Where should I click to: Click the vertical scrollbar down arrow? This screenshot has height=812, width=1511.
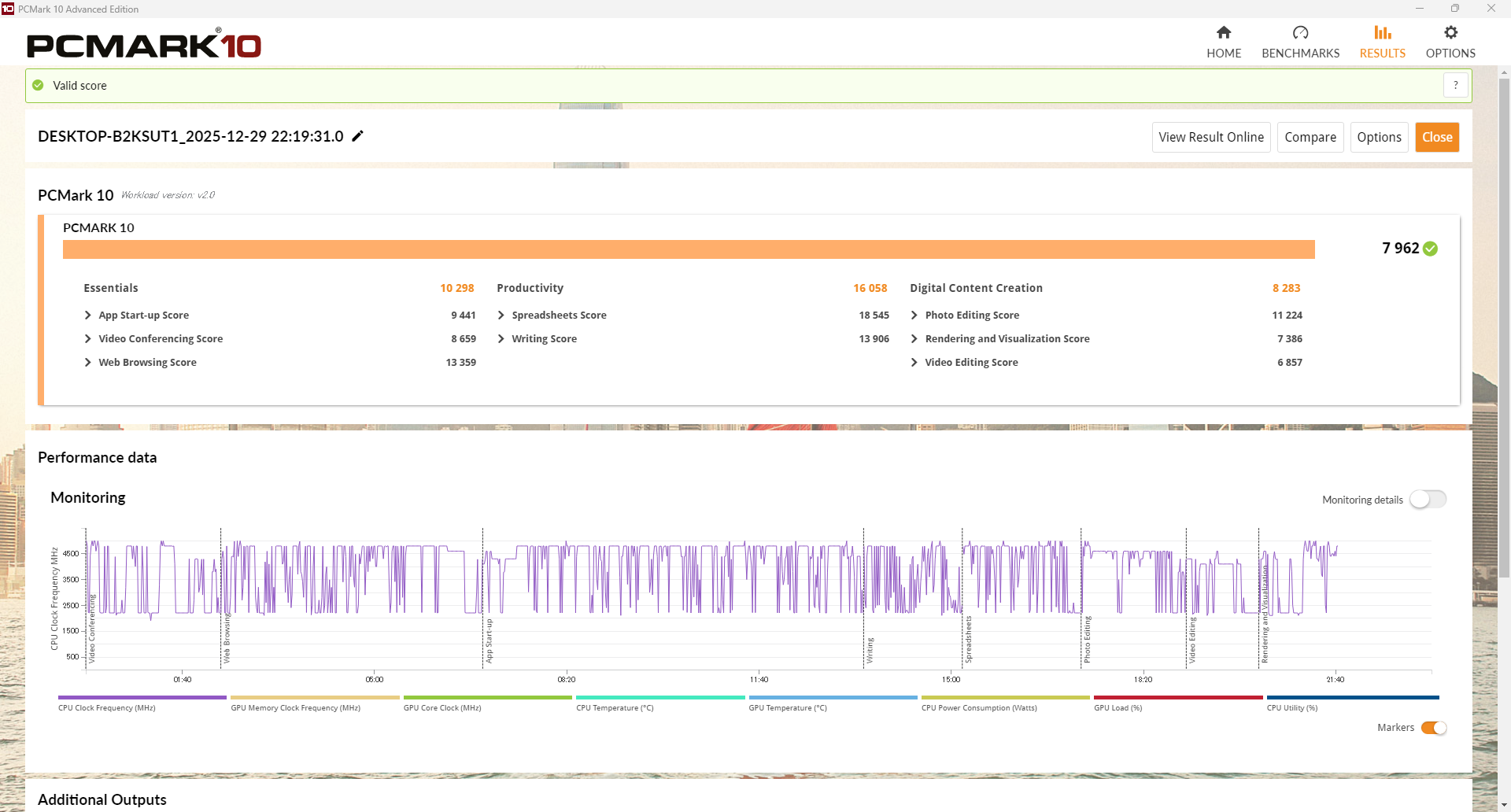1504,805
